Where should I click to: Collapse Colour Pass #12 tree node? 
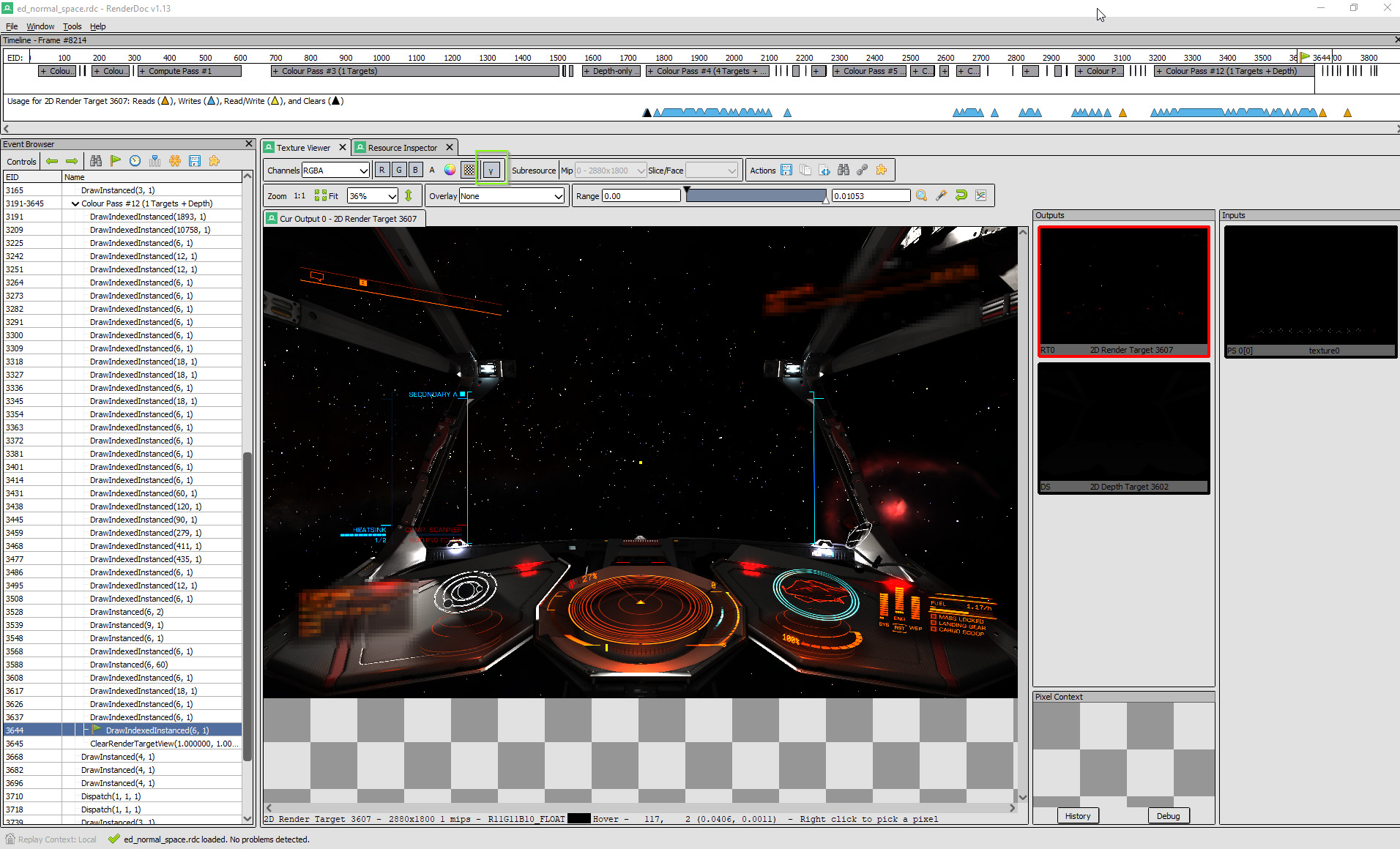[x=75, y=203]
